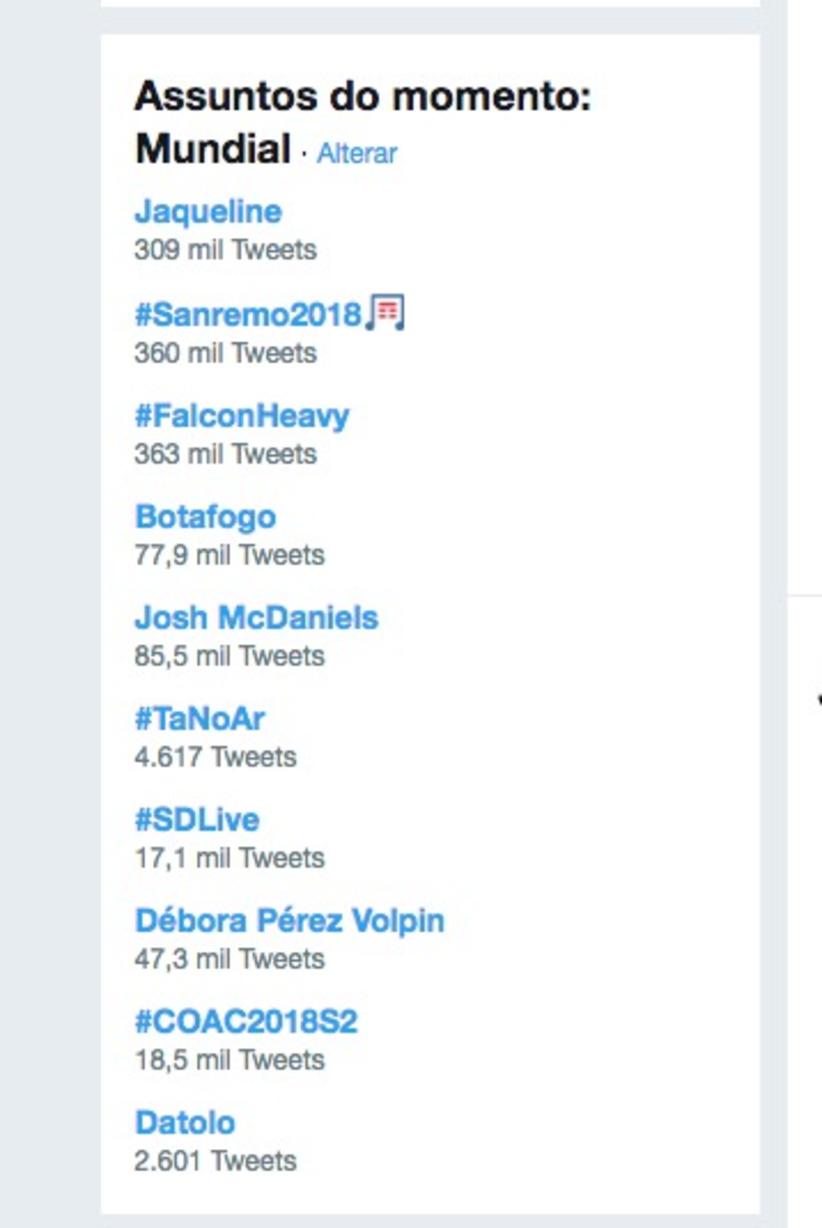Open the Jaqueline trending topic
This screenshot has width=822, height=1228.
tap(208, 212)
